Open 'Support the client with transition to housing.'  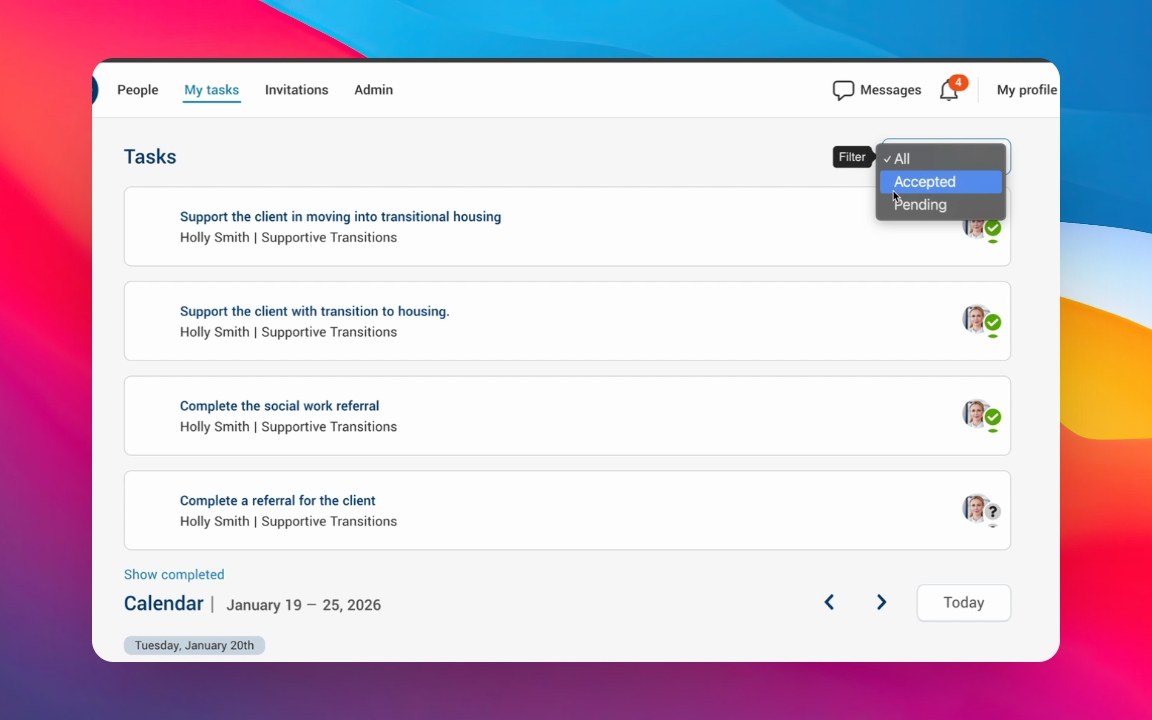coord(314,312)
